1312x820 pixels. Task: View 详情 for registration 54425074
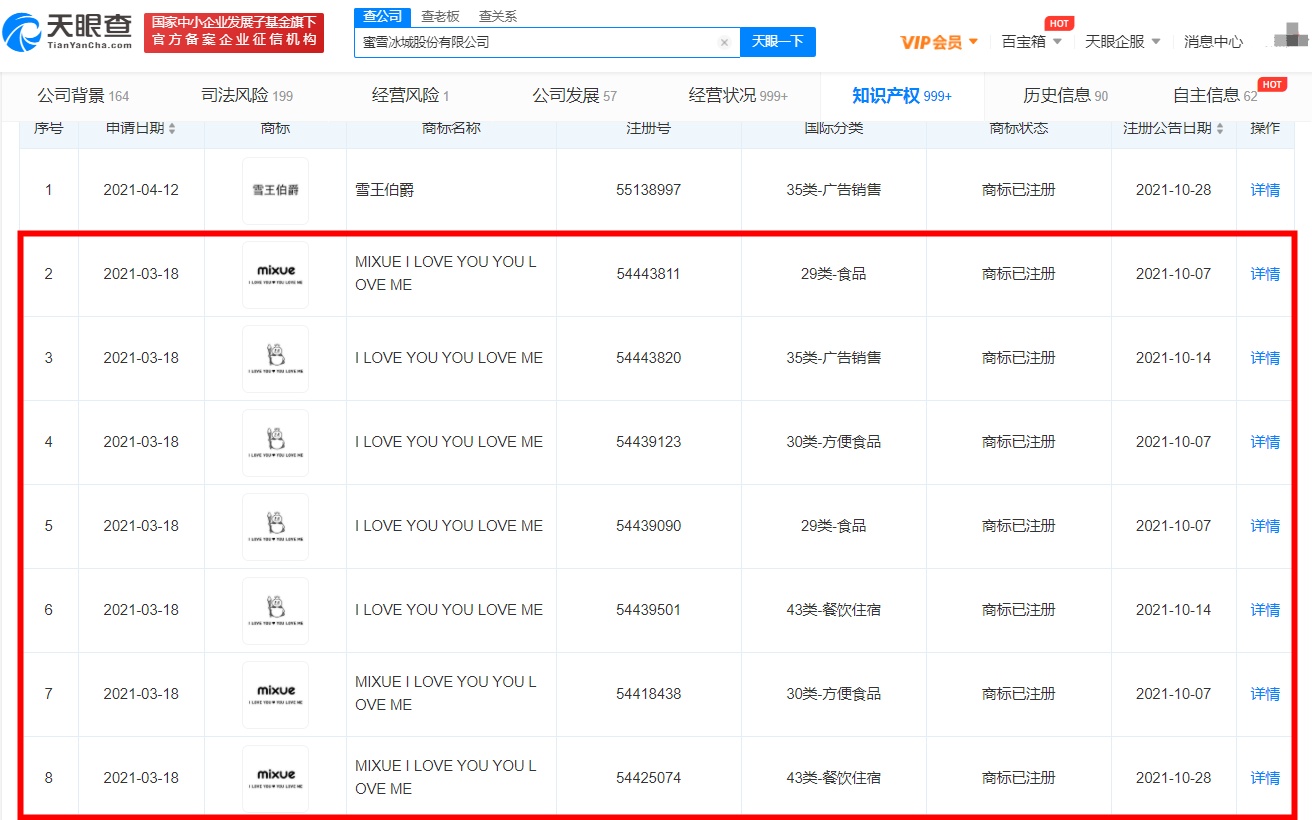(x=1265, y=778)
